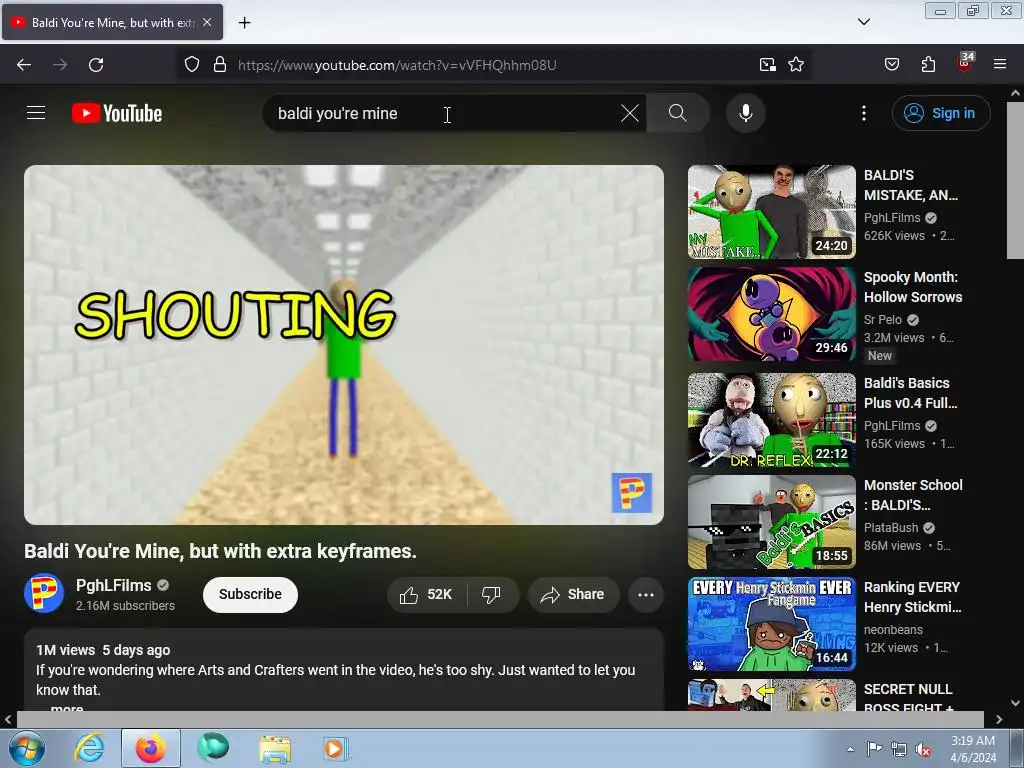This screenshot has height=768, width=1024.
Task: Click the horizontal scrollbar left arrow
Action: point(8,719)
